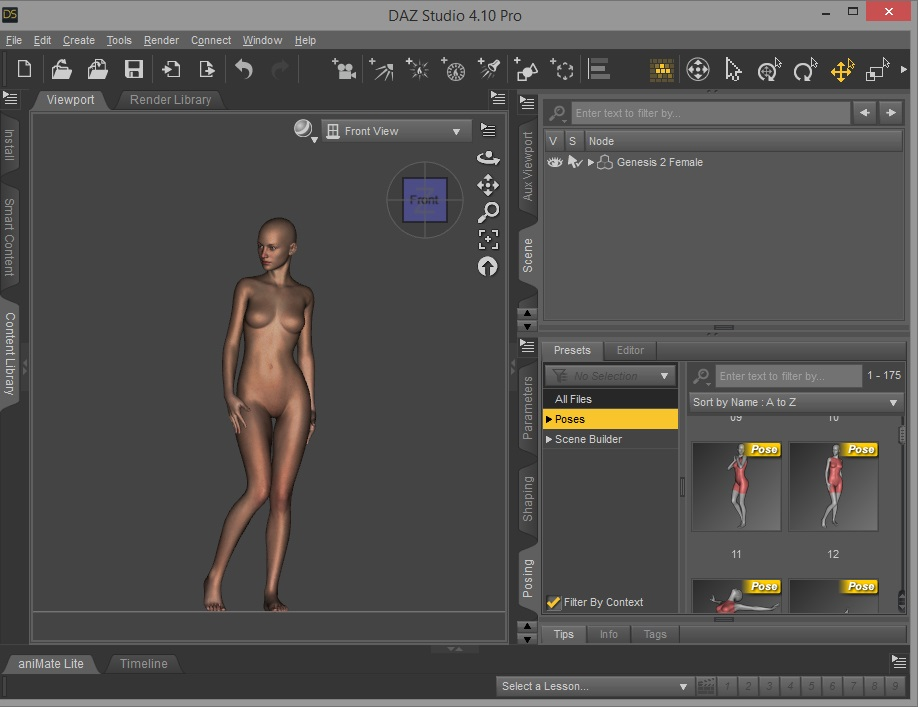This screenshot has height=707, width=918.
Task: Click the scene filter left arrow button
Action: coord(865,112)
